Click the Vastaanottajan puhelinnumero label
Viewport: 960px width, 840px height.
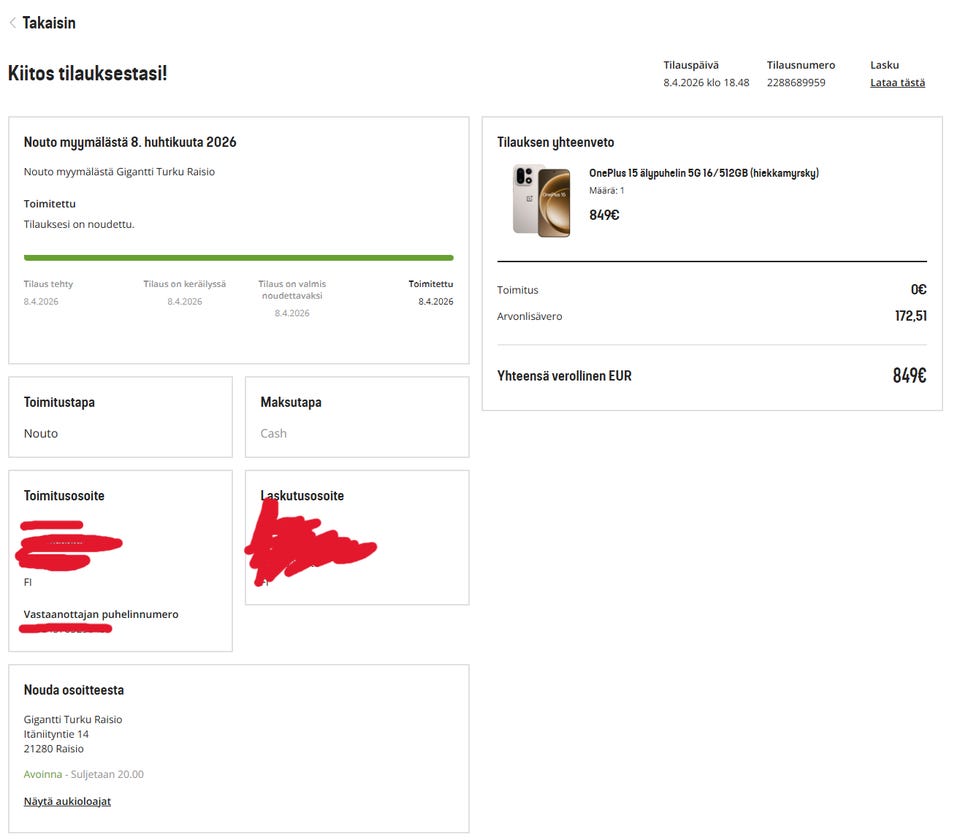101,614
